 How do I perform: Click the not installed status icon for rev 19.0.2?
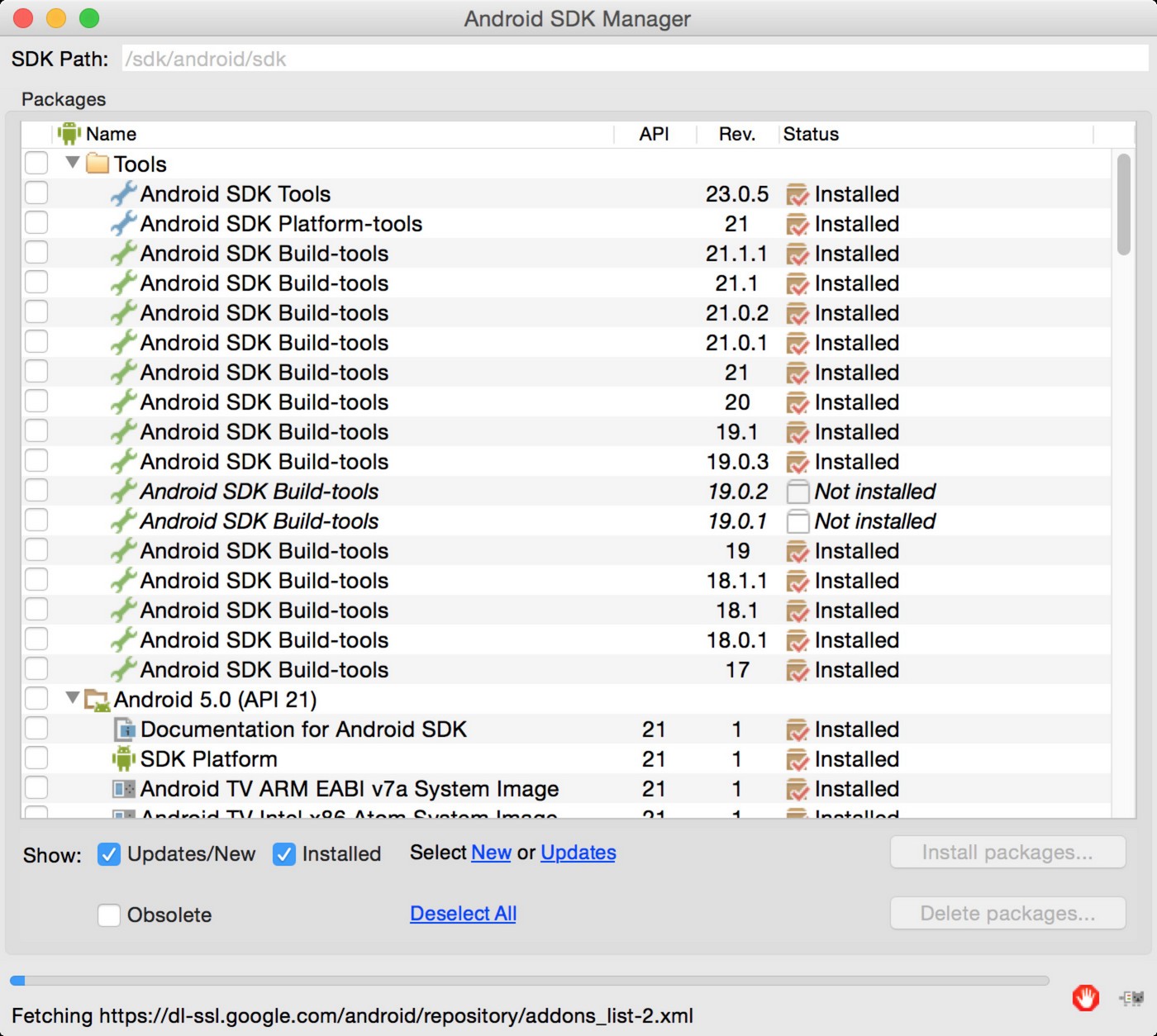798,492
